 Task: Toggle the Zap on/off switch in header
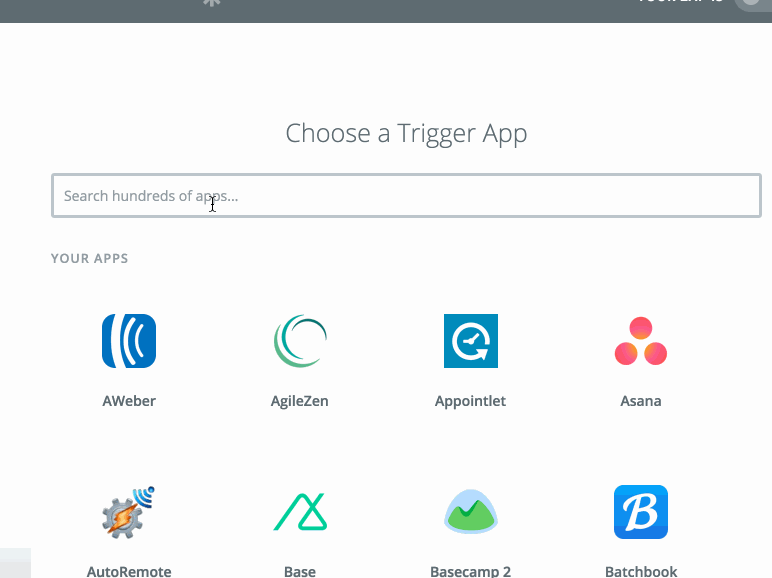pyautogui.click(x=753, y=4)
